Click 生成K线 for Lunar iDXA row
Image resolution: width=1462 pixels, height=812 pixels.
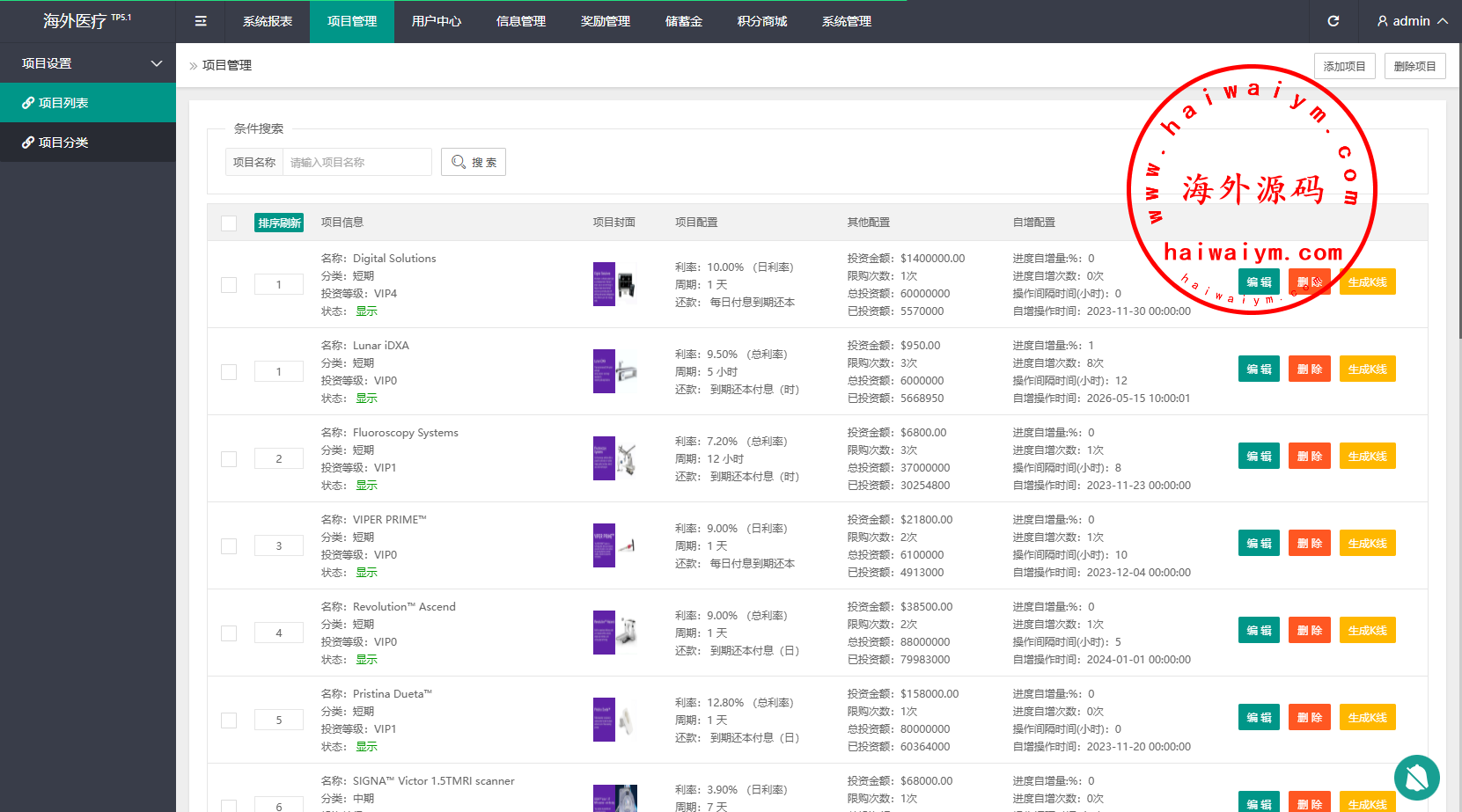pyautogui.click(x=1368, y=369)
